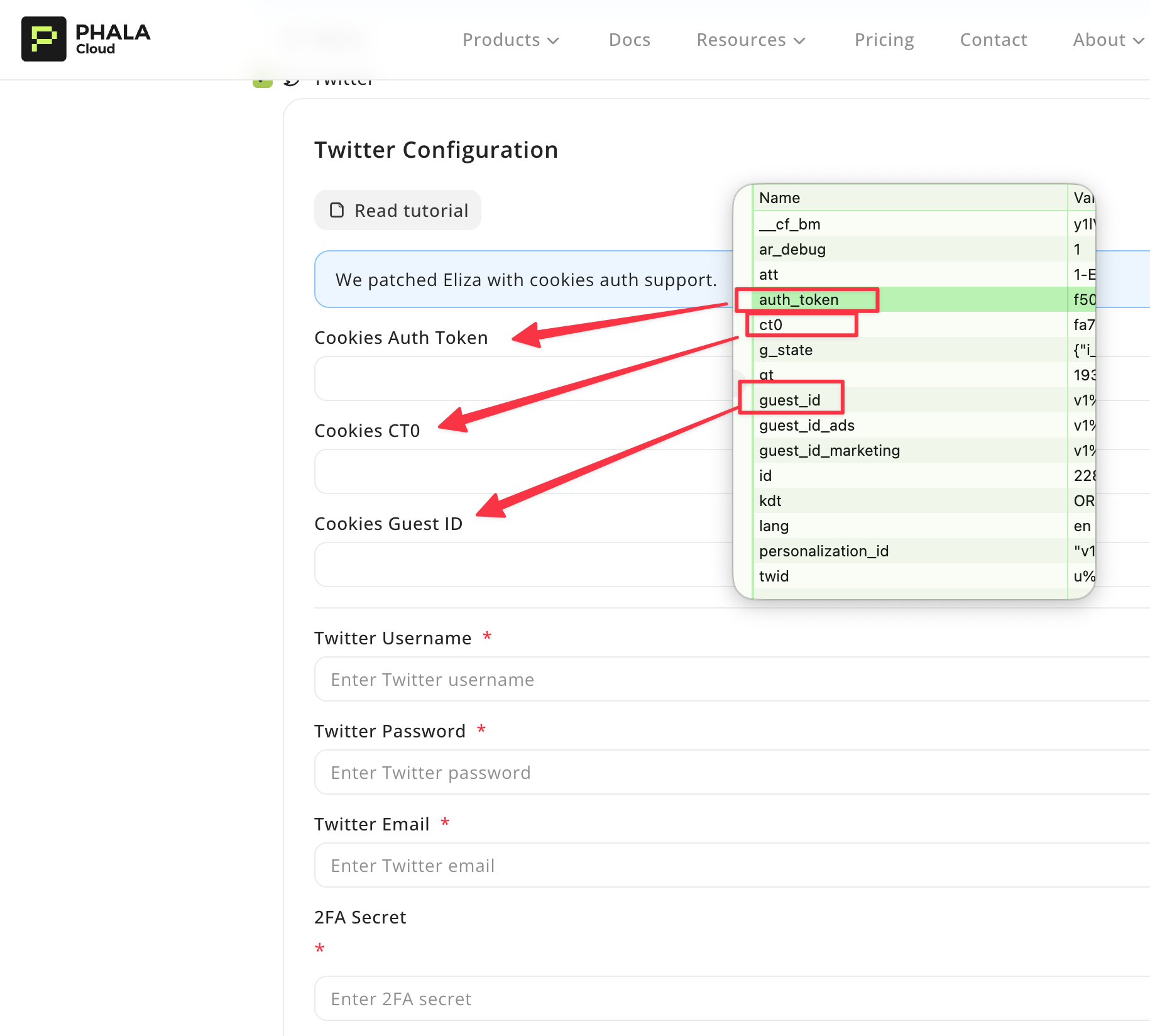
Task: Click the Phala Cloud logo
Action: 86,39
